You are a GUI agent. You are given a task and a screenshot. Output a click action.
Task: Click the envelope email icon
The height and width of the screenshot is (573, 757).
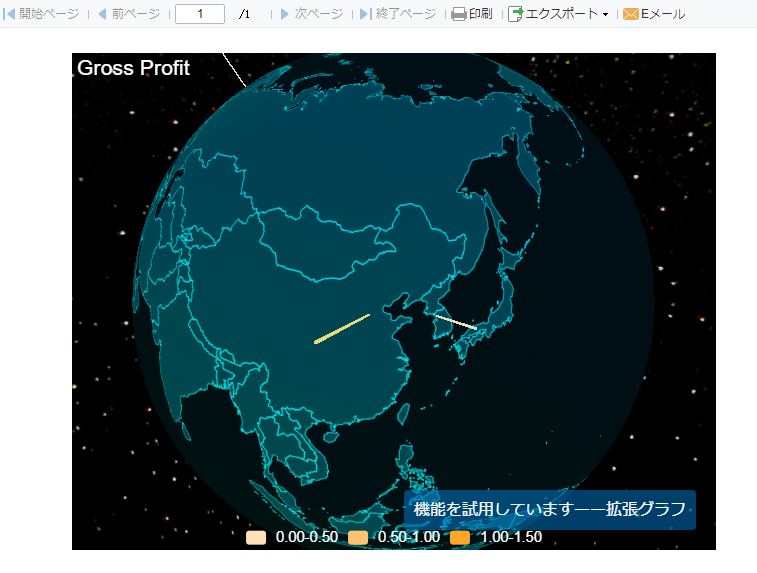pyautogui.click(x=631, y=14)
